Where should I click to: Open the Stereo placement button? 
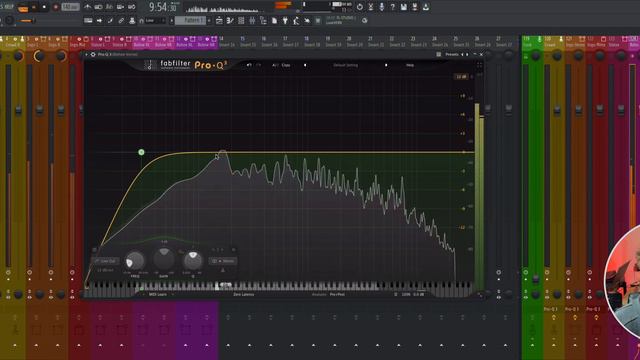click(223, 261)
